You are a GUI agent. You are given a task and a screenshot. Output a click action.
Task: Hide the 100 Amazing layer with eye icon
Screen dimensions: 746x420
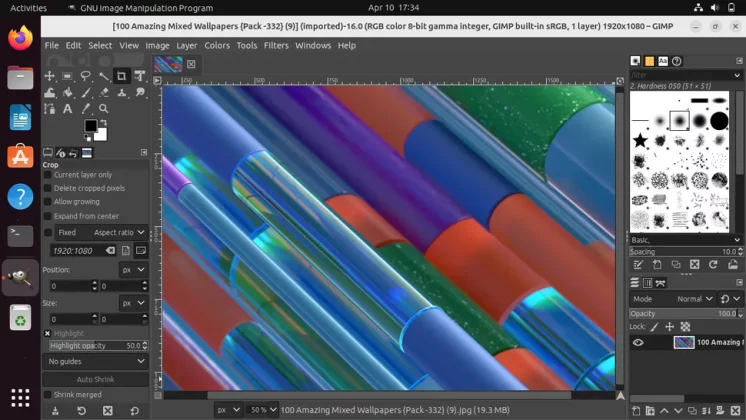[638, 342]
